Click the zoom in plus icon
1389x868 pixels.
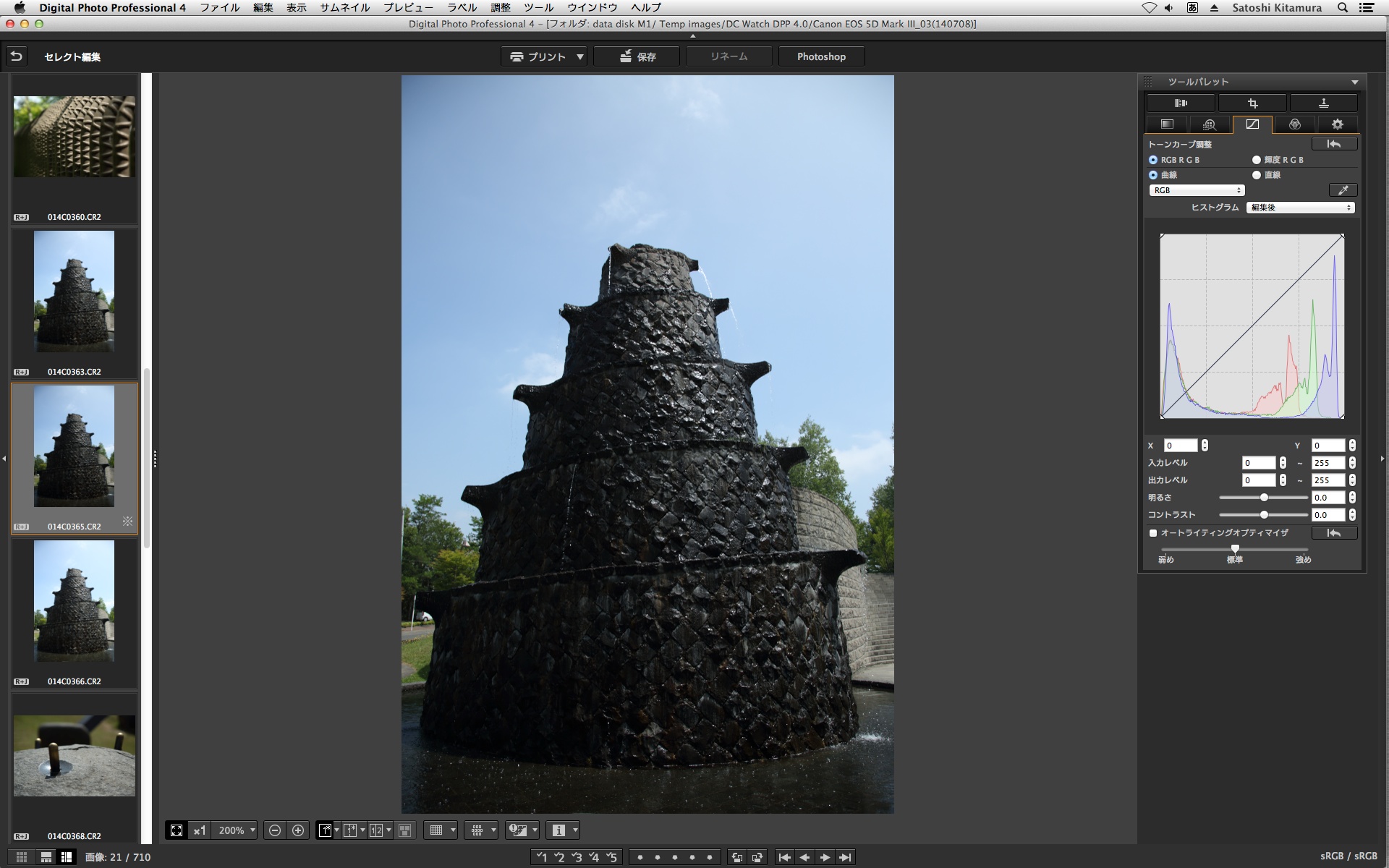pos(298,830)
